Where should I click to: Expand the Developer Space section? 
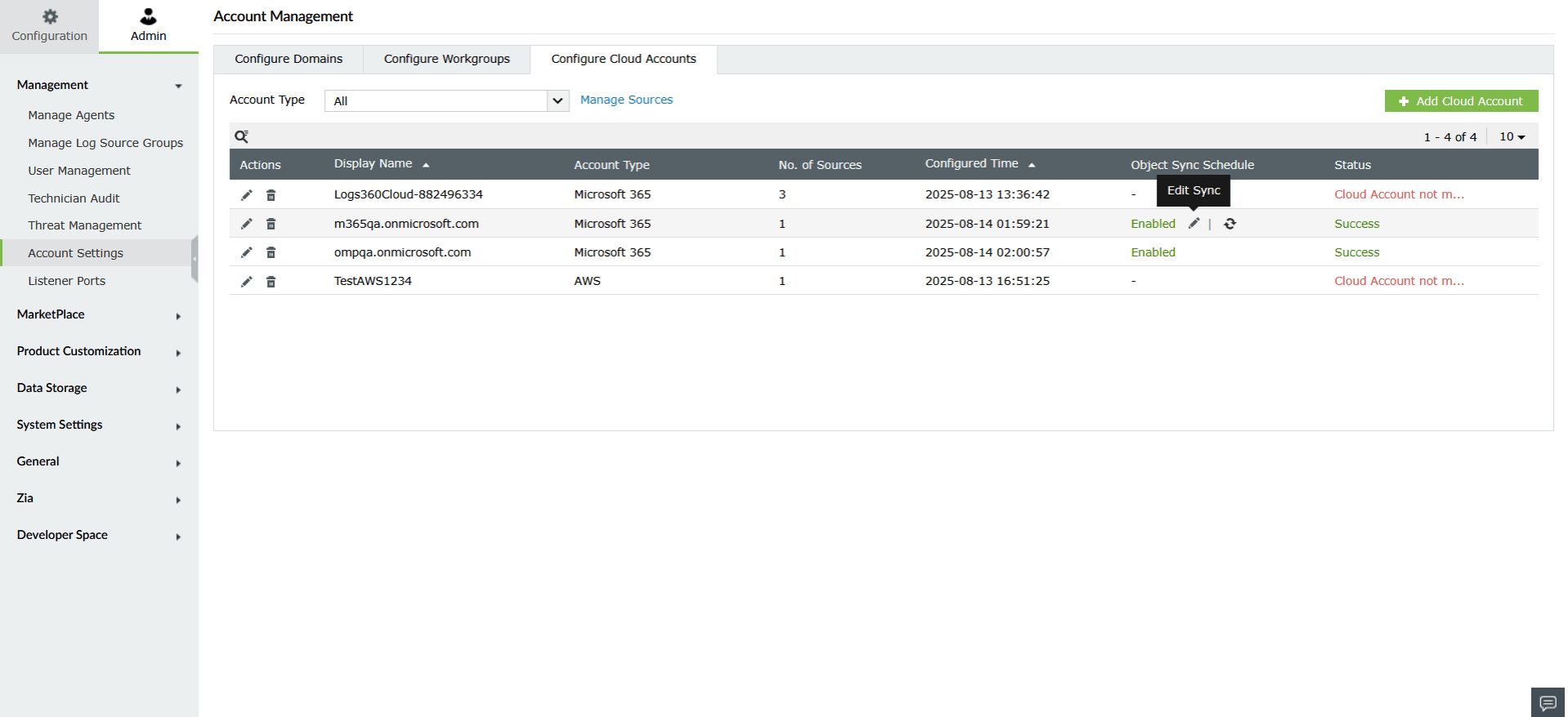click(99, 535)
